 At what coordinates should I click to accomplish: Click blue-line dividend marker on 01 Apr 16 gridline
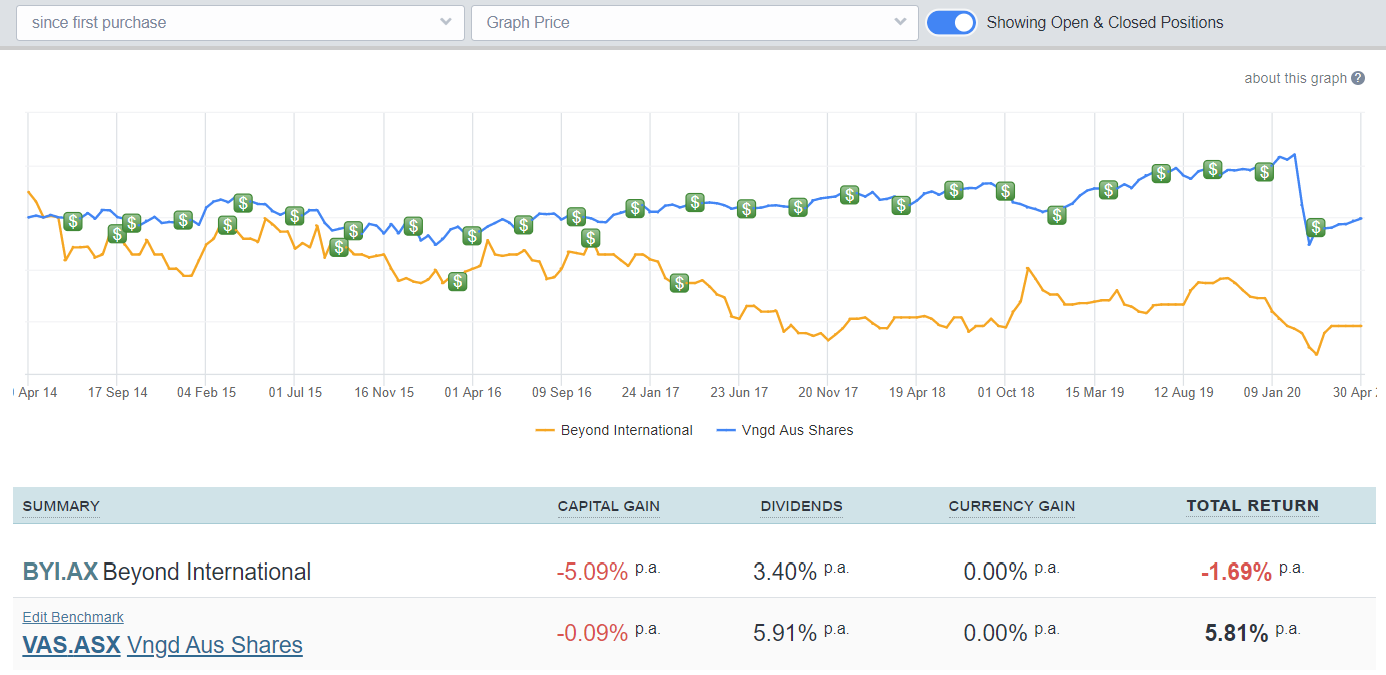click(472, 235)
